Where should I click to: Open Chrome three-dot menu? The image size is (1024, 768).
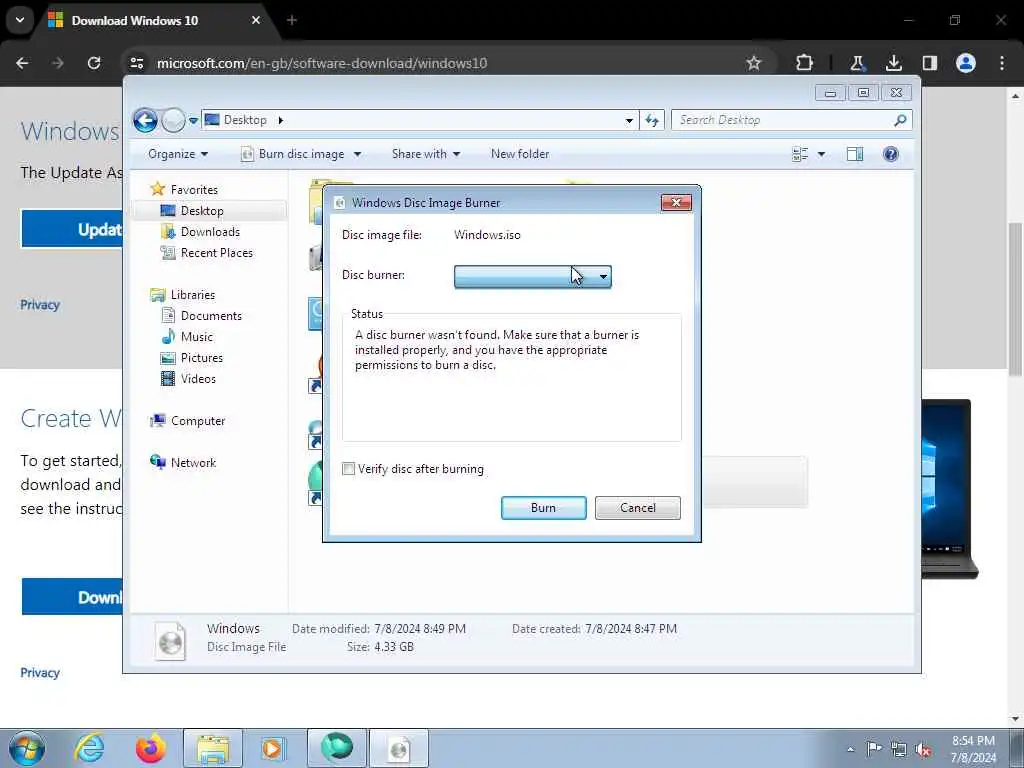click(x=1002, y=63)
